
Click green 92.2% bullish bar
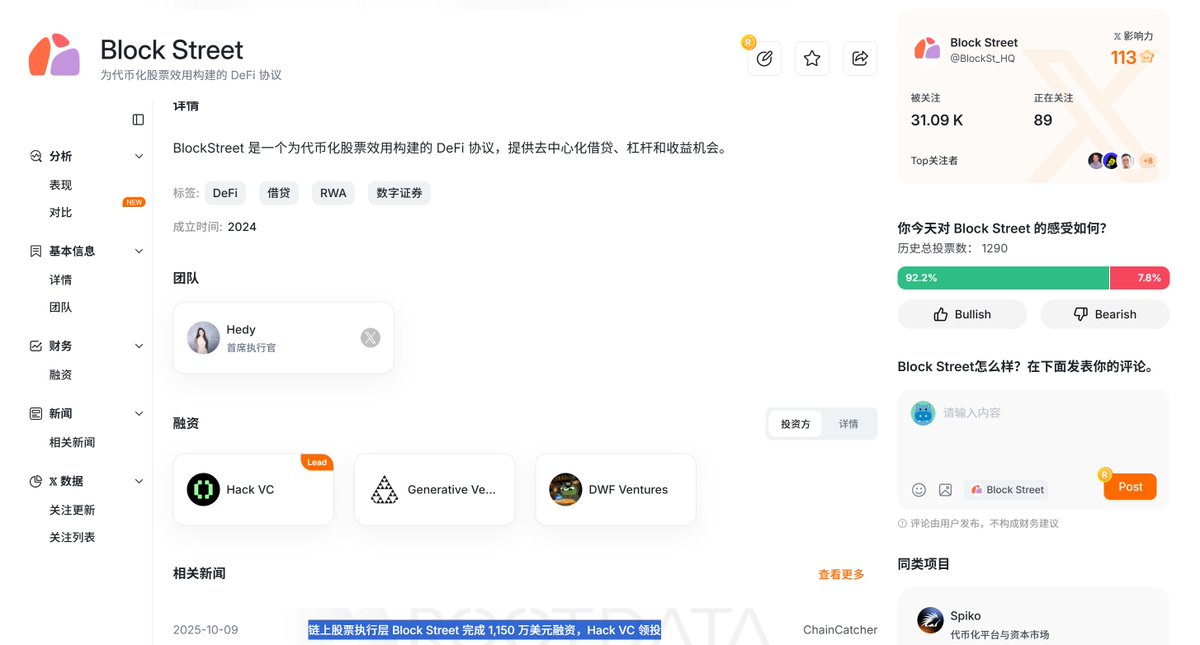[x=1003, y=278]
